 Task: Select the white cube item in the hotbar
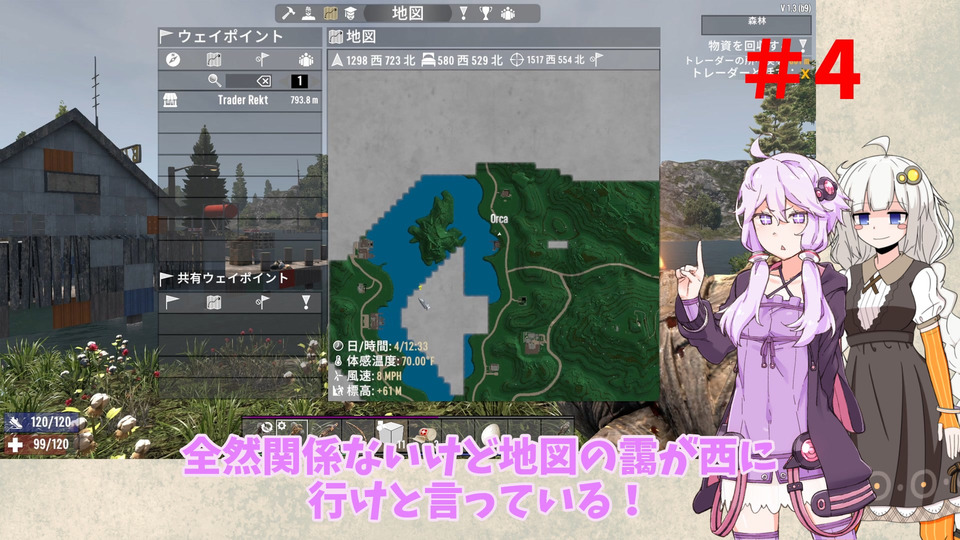click(x=389, y=432)
